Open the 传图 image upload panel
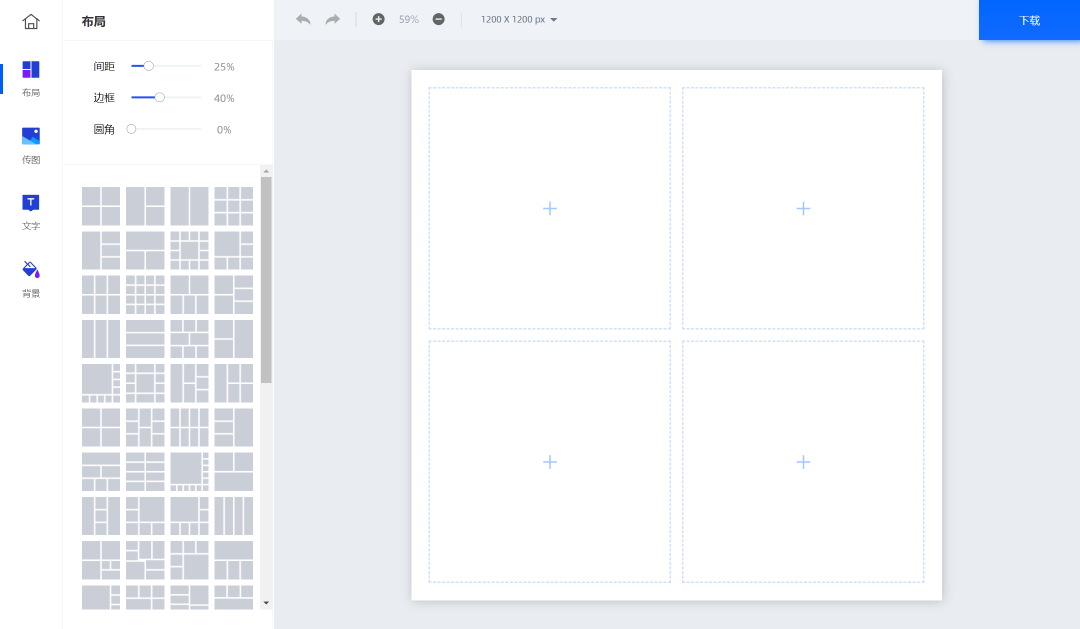The width and height of the screenshot is (1080, 629). pyautogui.click(x=30, y=145)
